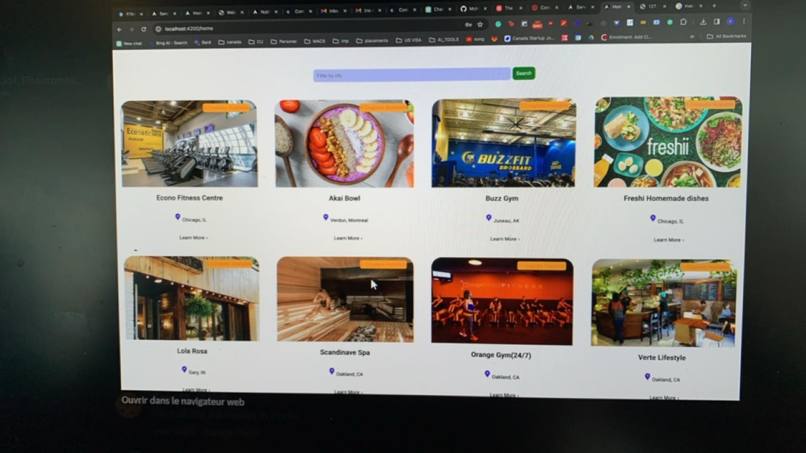Select the Econo Fitness Centre title
Image resolution: width=806 pixels, height=453 pixels.
(x=190, y=198)
